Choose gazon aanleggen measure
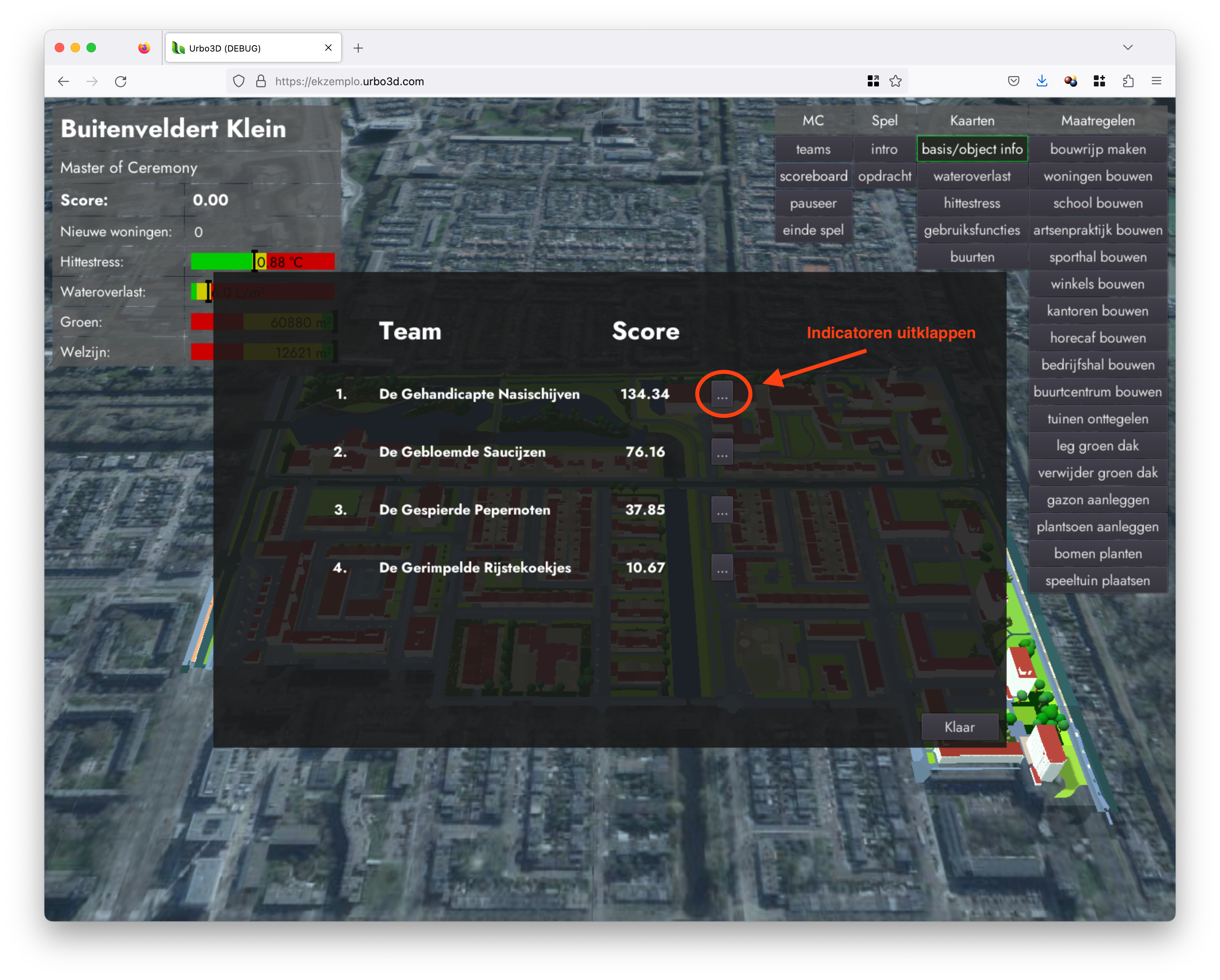Viewport: 1220px width, 980px height. [1098, 500]
